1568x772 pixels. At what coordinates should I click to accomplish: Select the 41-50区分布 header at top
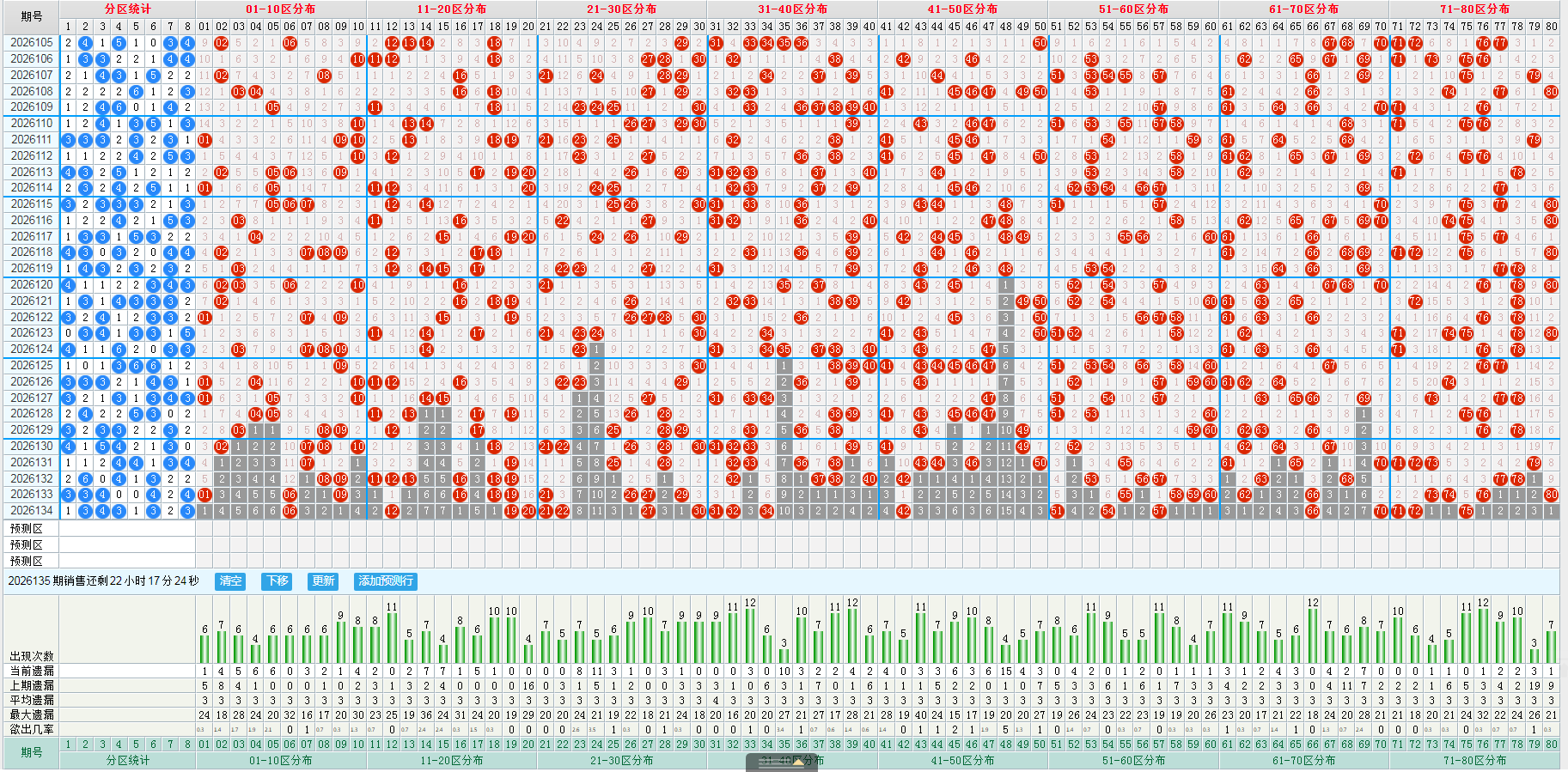(x=962, y=9)
